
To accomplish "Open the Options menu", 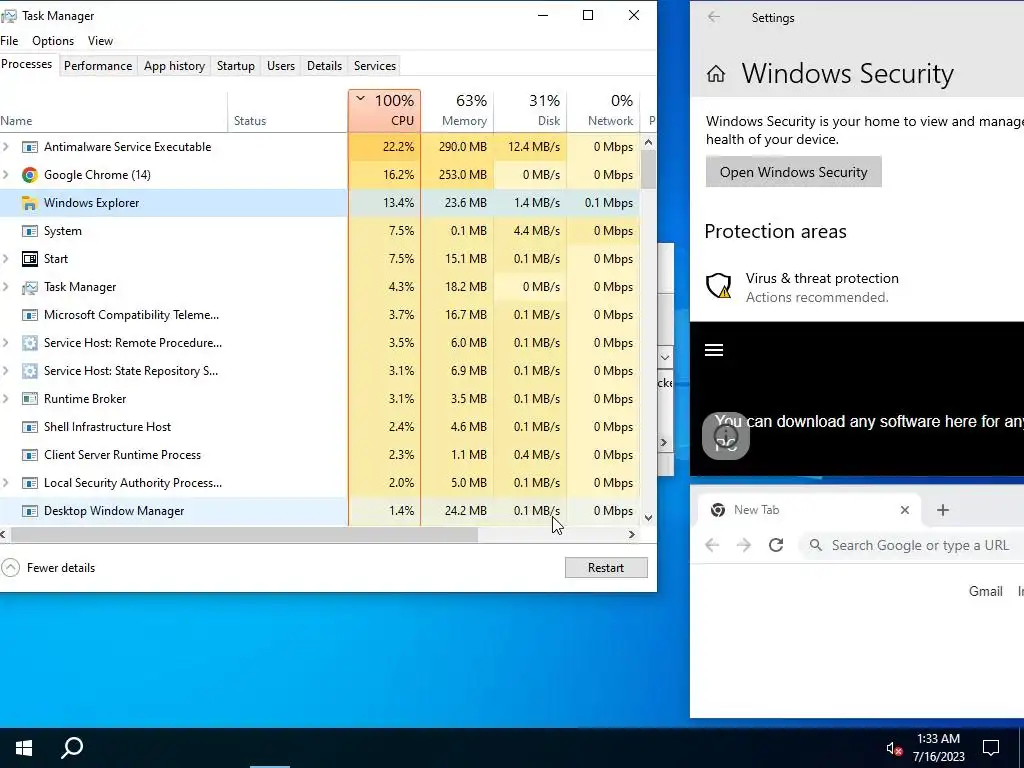I will 53,41.
